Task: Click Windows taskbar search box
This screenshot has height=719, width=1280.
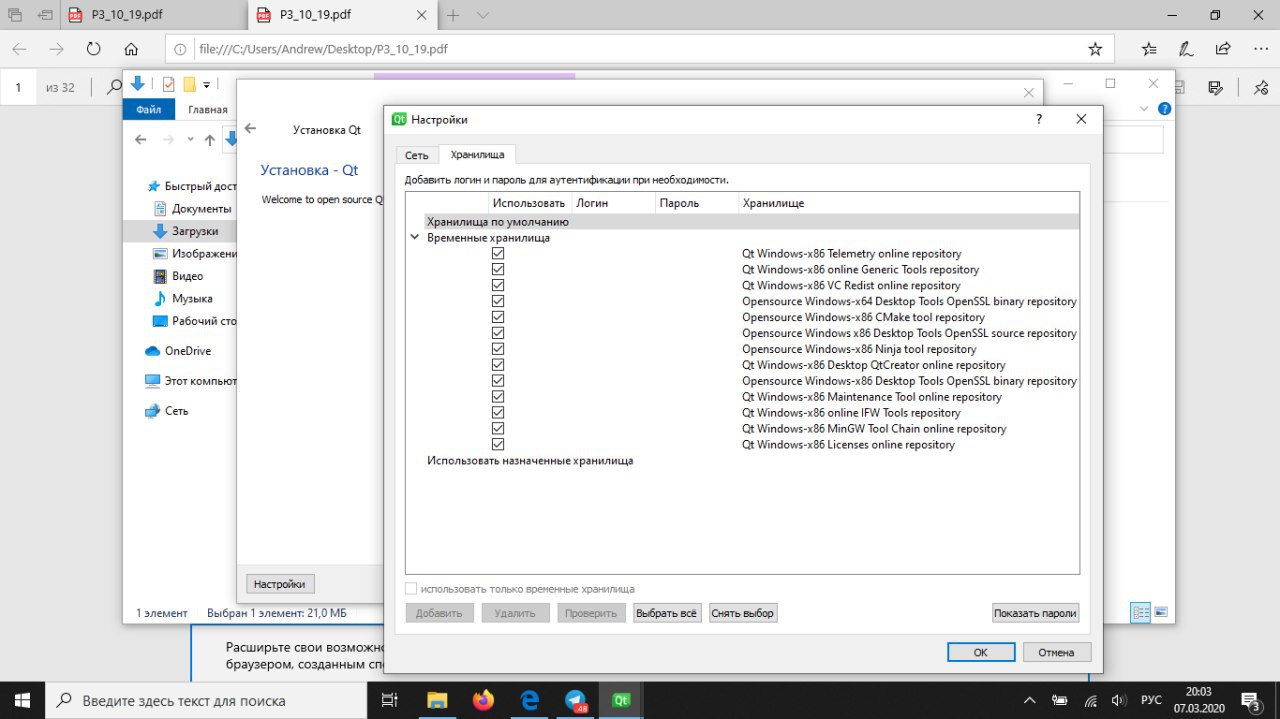Action: click(206, 700)
